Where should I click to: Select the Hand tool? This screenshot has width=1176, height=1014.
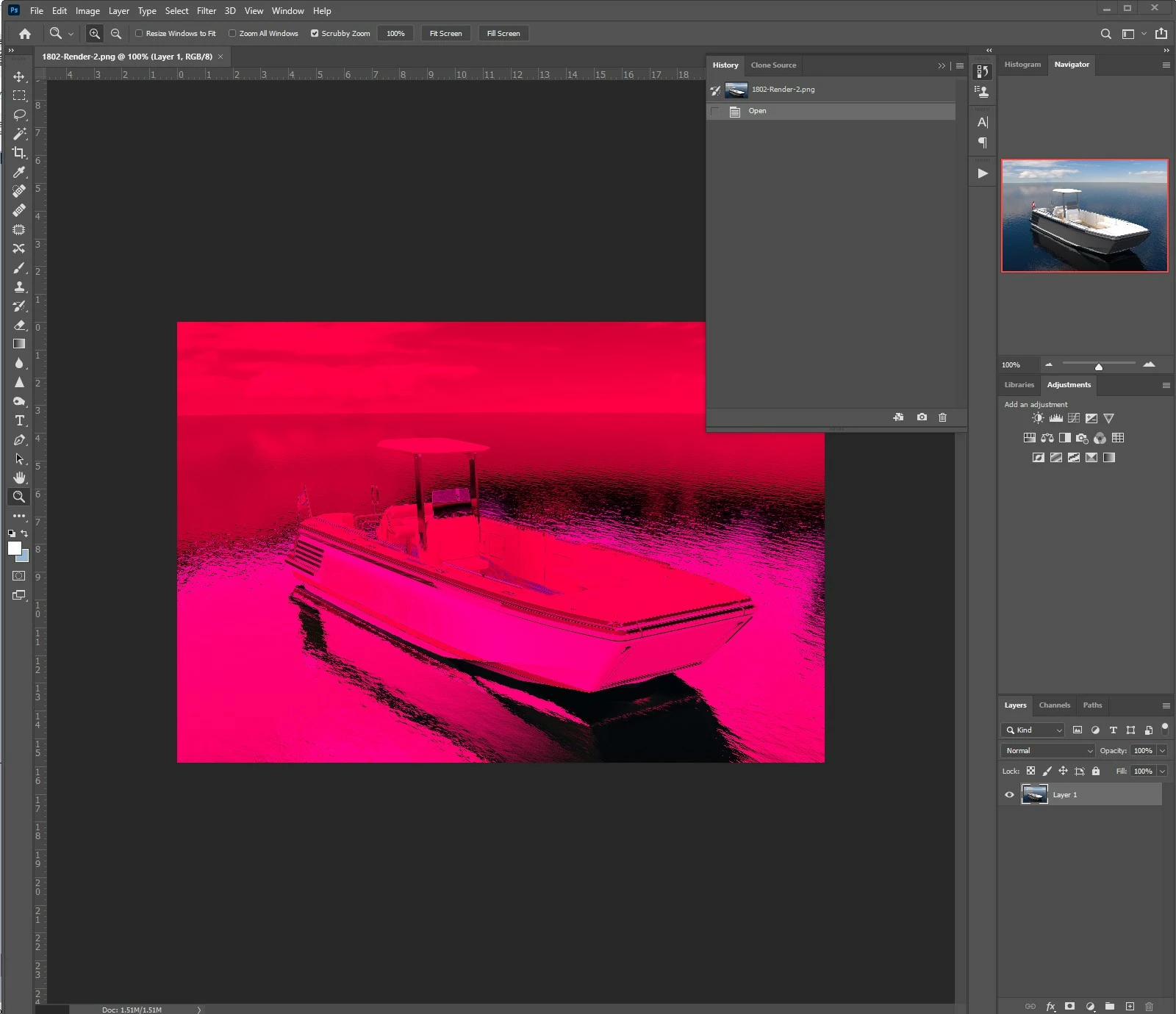click(x=19, y=478)
